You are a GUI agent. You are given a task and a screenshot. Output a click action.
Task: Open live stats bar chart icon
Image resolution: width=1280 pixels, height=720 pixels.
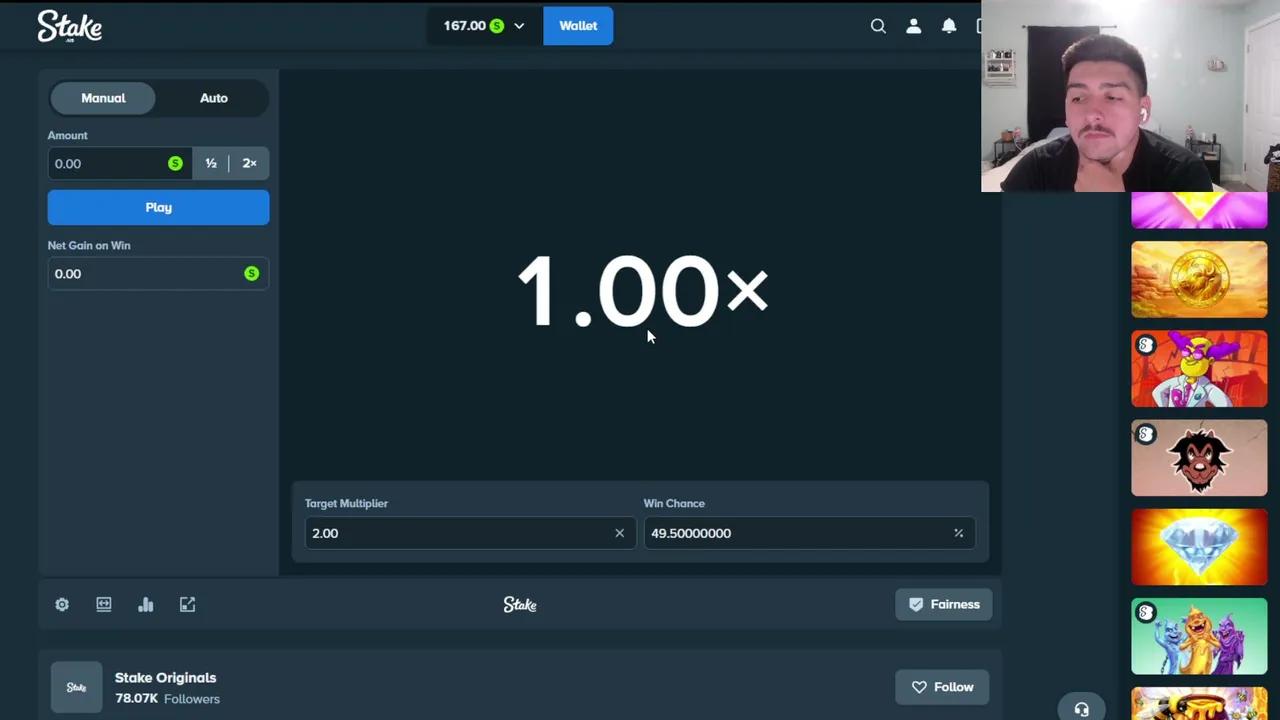tap(146, 604)
